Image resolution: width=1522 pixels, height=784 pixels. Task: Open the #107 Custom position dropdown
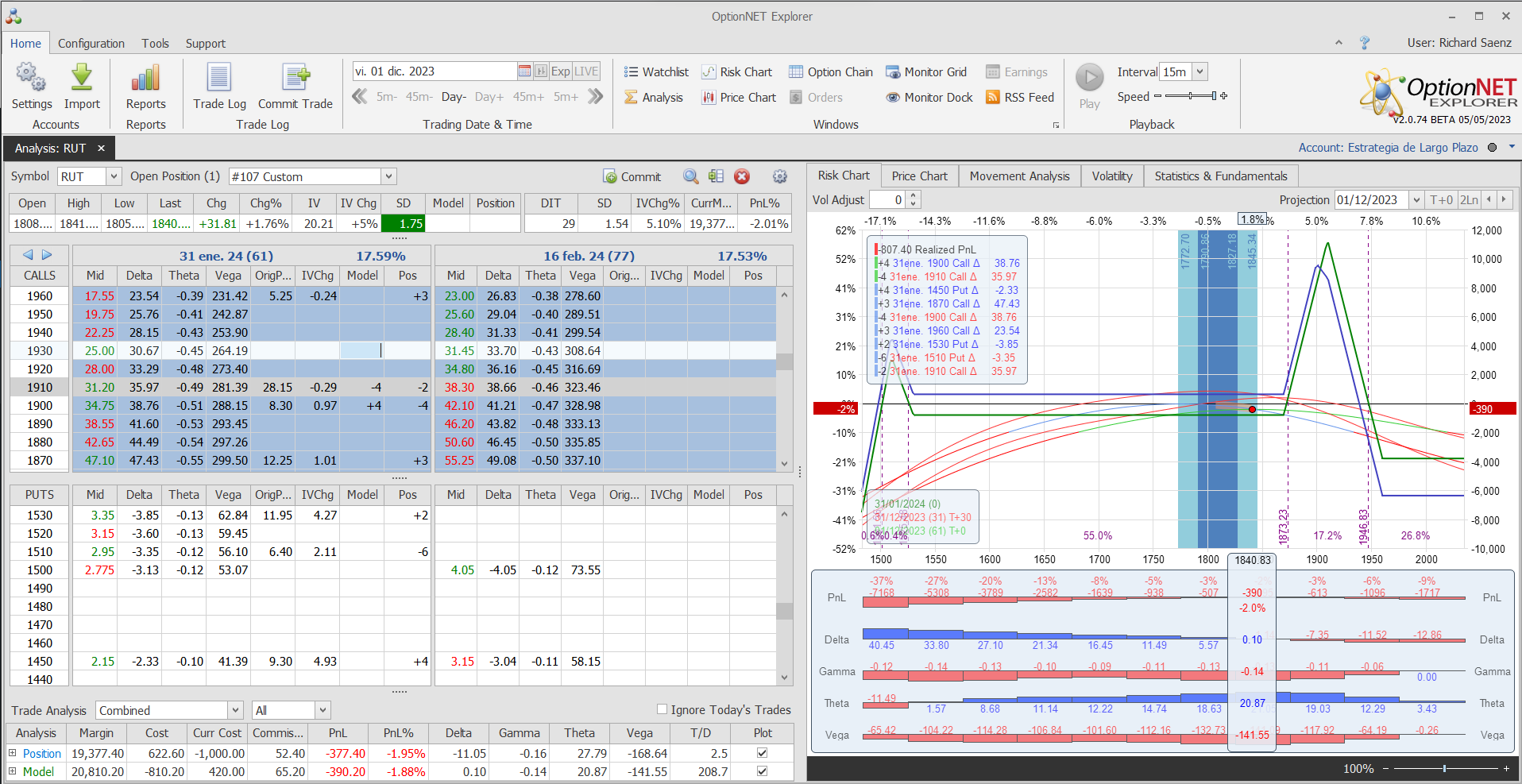(388, 176)
